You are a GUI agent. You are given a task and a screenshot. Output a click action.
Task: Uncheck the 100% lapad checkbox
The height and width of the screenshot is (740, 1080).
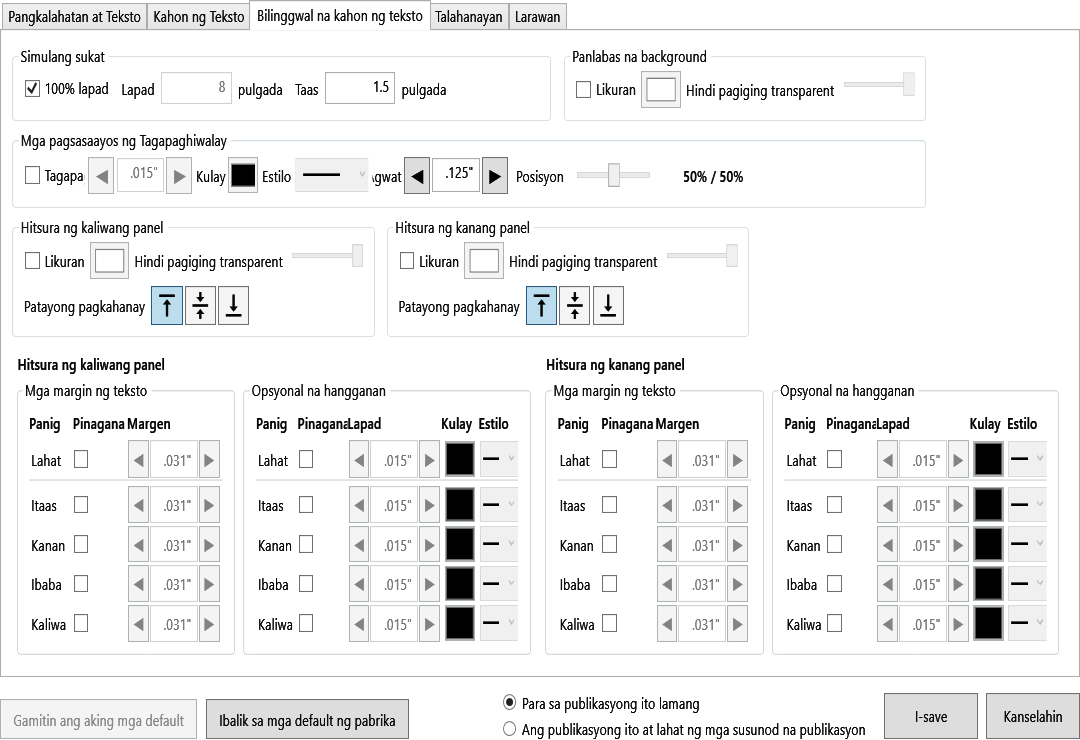[x=32, y=88]
